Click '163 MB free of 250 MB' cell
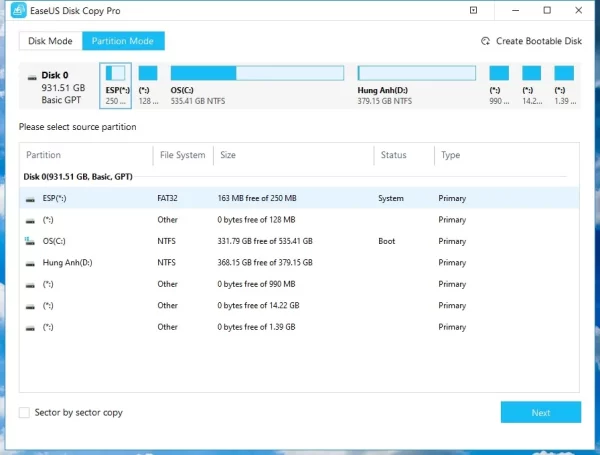The width and height of the screenshot is (600, 455). 257,198
